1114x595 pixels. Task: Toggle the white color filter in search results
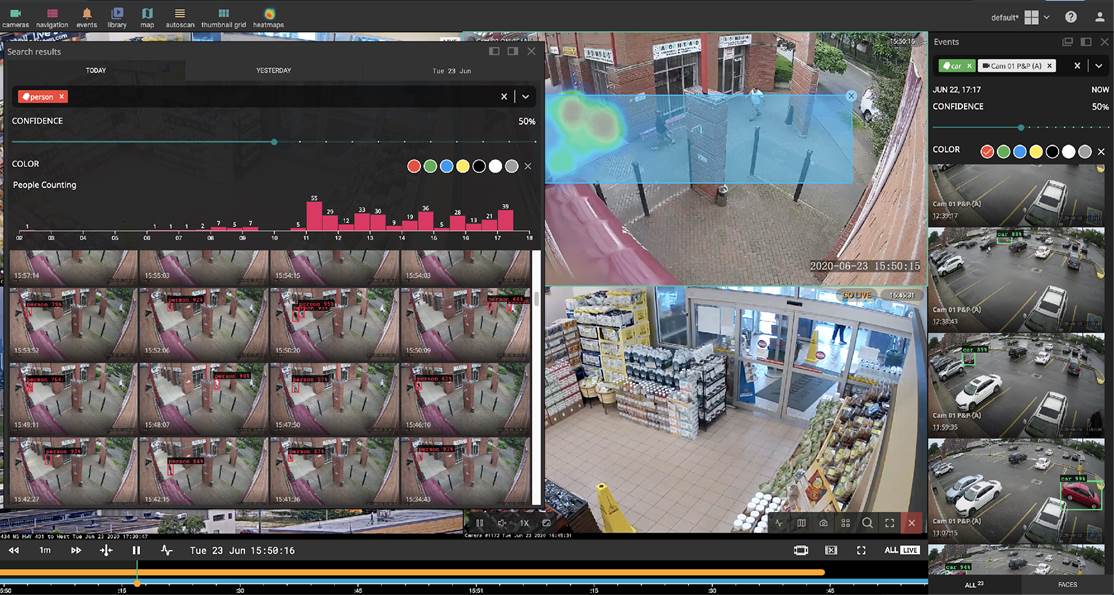tap(495, 166)
